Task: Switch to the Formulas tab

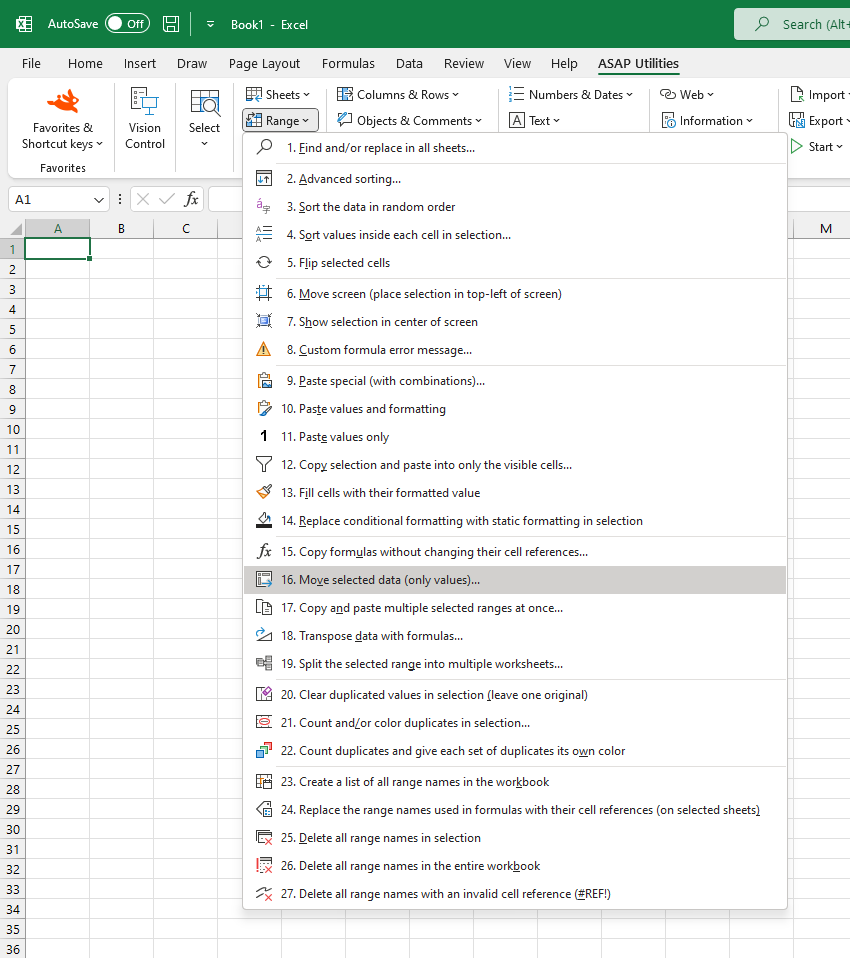Action: [x=348, y=64]
